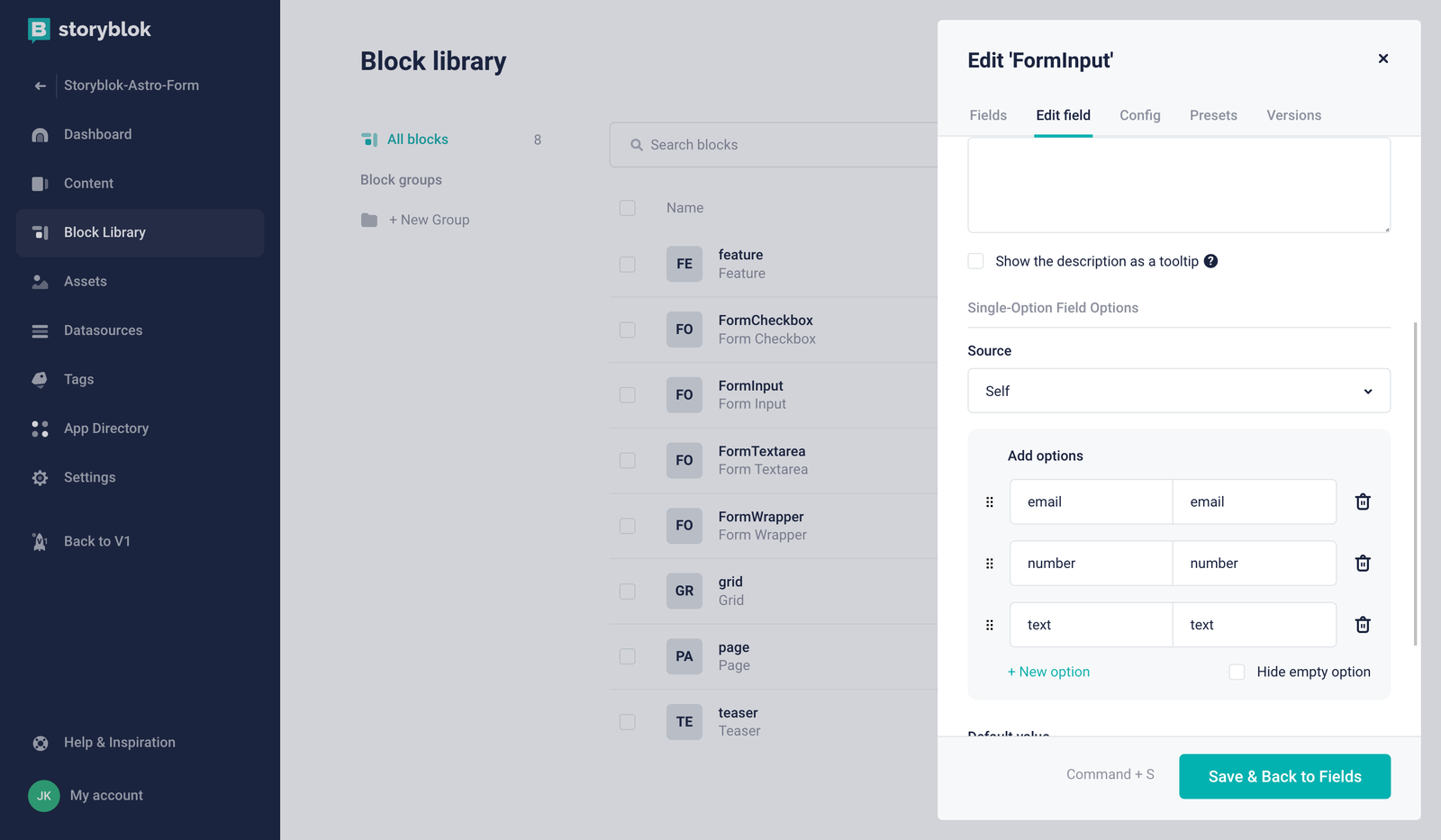Open the tooltip help question mark icon
1441x840 pixels.
tap(1210, 261)
